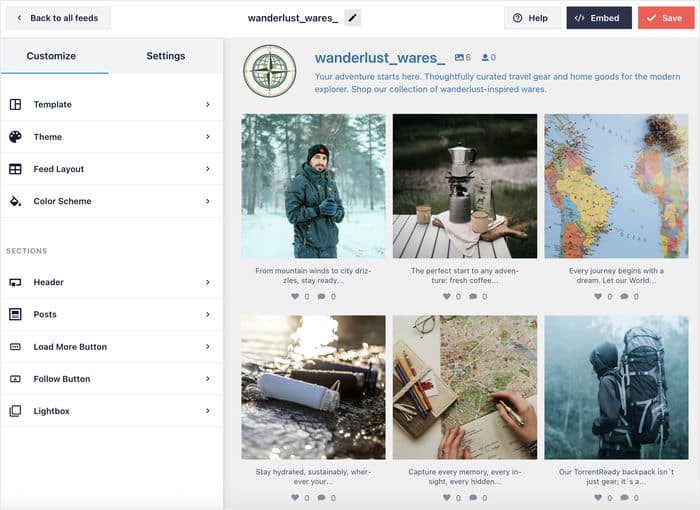700x510 pixels.
Task: Open the wanderlust_wares_ profile link
Action: 380,58
